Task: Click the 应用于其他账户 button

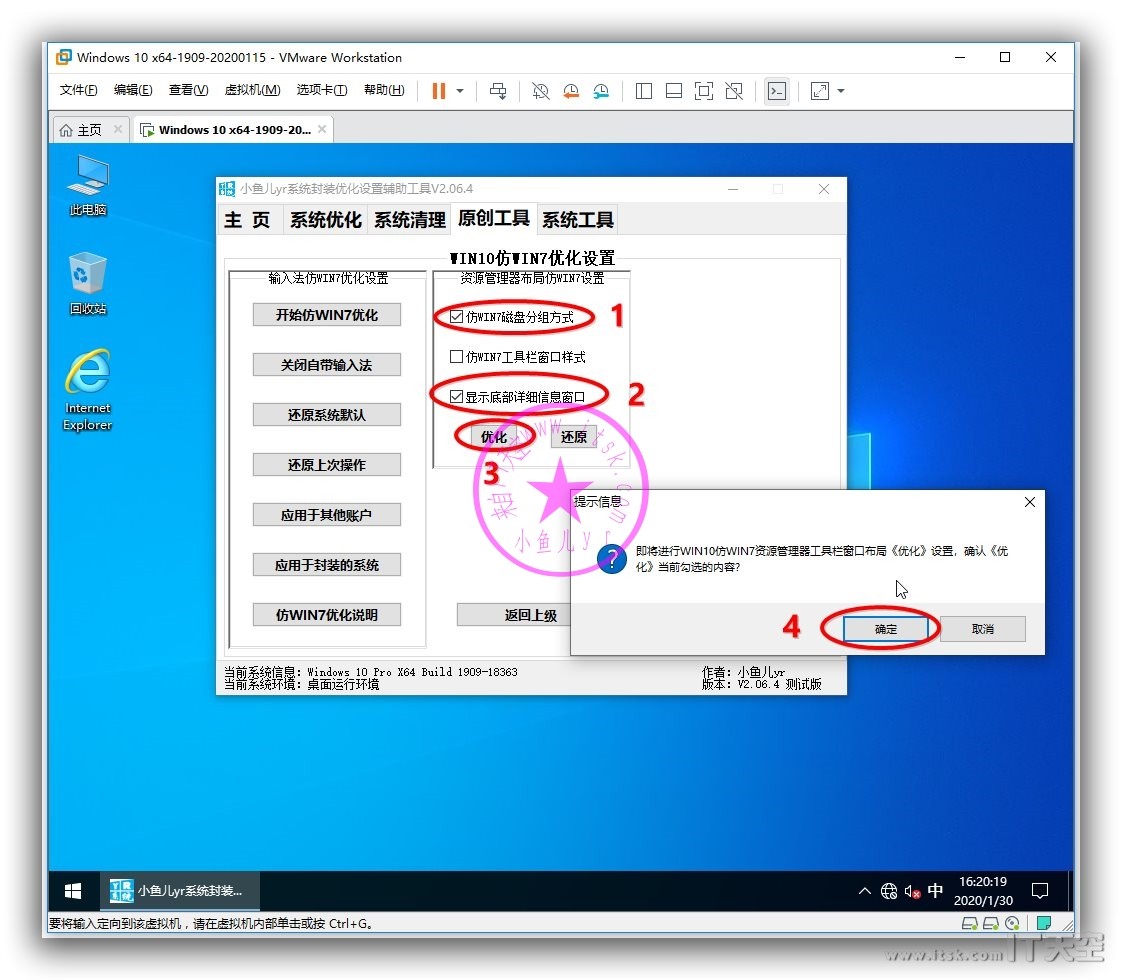Action: [x=326, y=515]
